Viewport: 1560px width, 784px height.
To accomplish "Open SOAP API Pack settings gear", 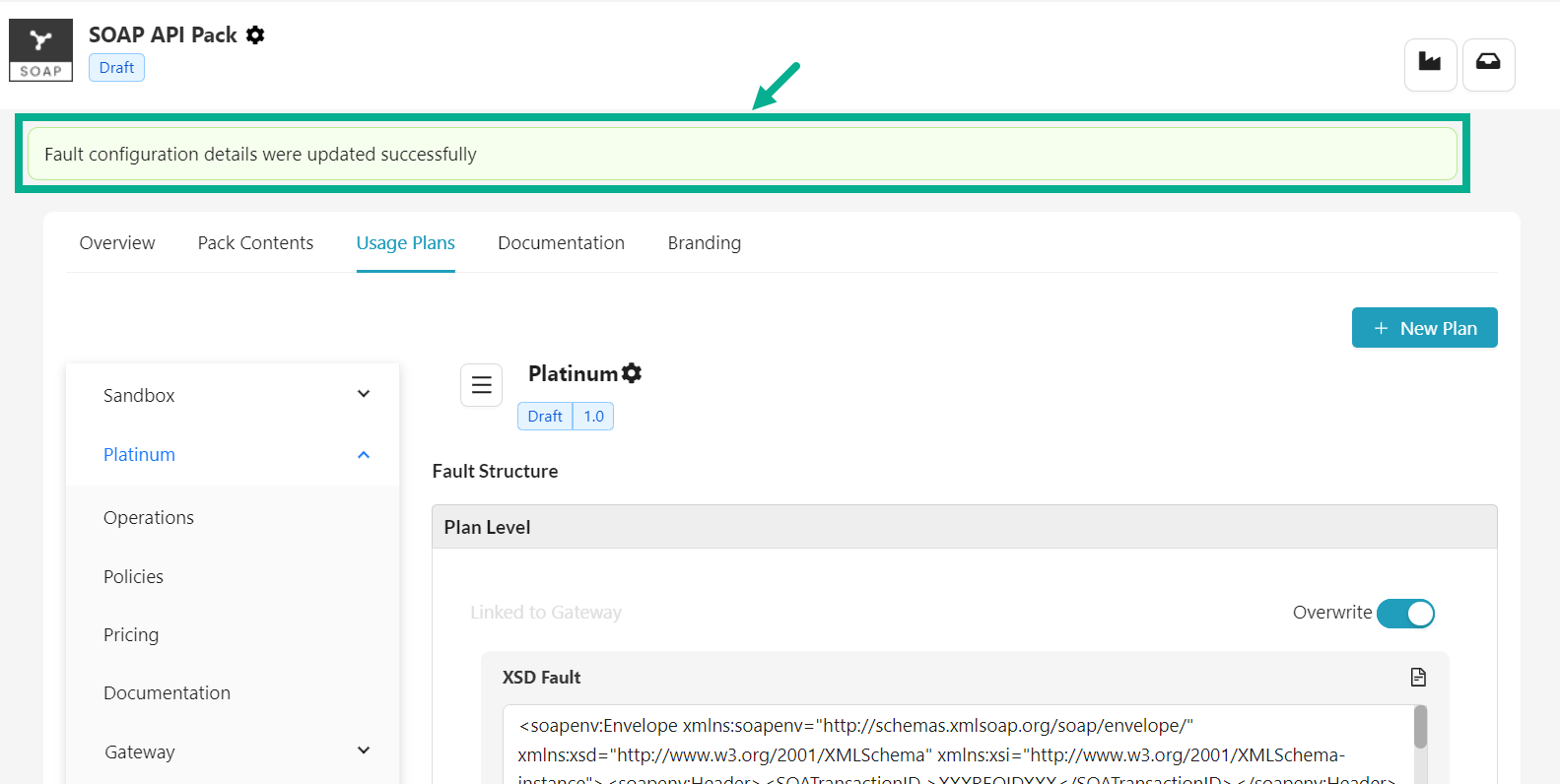I will (x=255, y=35).
